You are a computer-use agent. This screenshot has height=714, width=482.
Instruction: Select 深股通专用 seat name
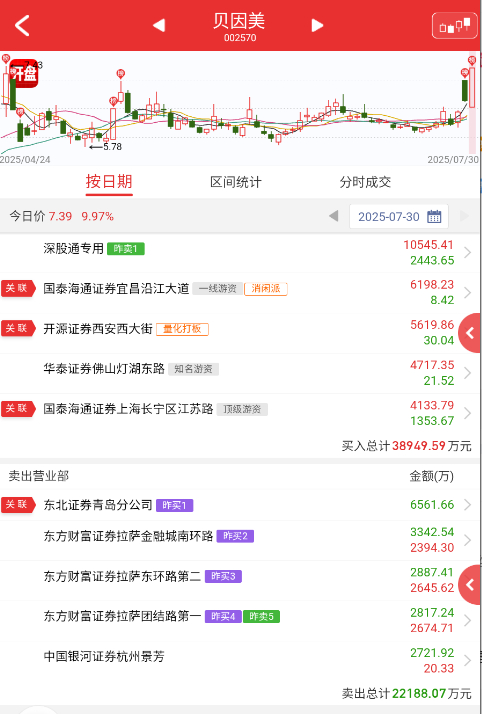coord(74,249)
